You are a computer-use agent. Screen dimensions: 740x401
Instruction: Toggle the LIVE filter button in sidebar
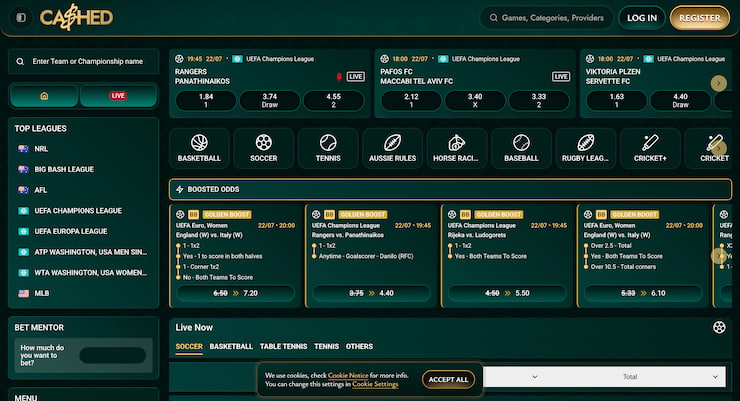pyautogui.click(x=118, y=96)
